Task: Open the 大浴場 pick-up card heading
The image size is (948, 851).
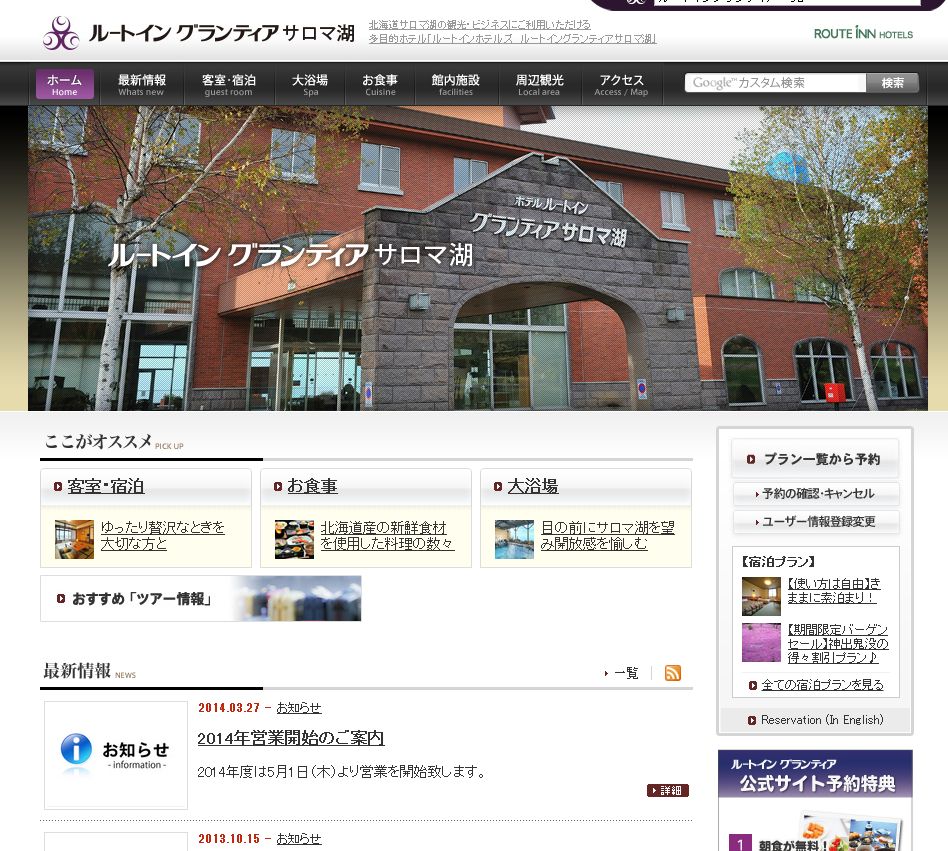Action: pos(533,486)
